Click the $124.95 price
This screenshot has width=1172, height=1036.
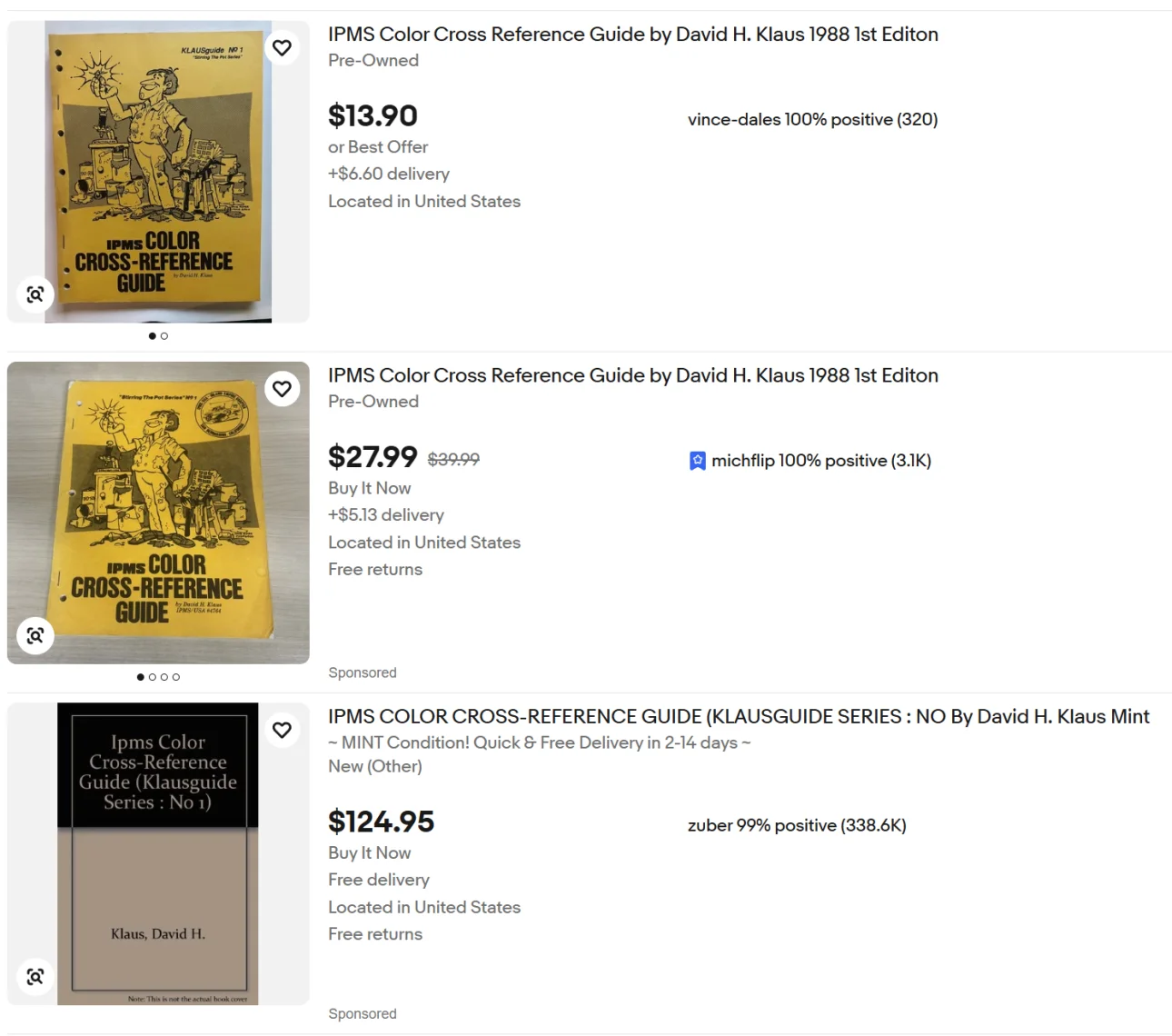381,822
